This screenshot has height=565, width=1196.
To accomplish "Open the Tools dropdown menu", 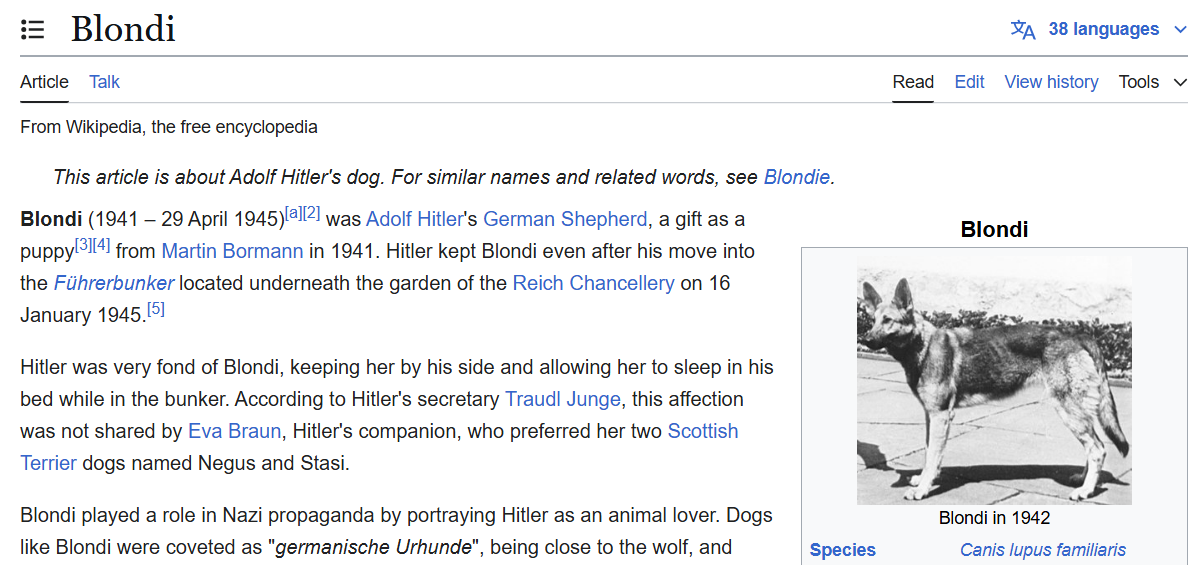I will [x=1152, y=82].
